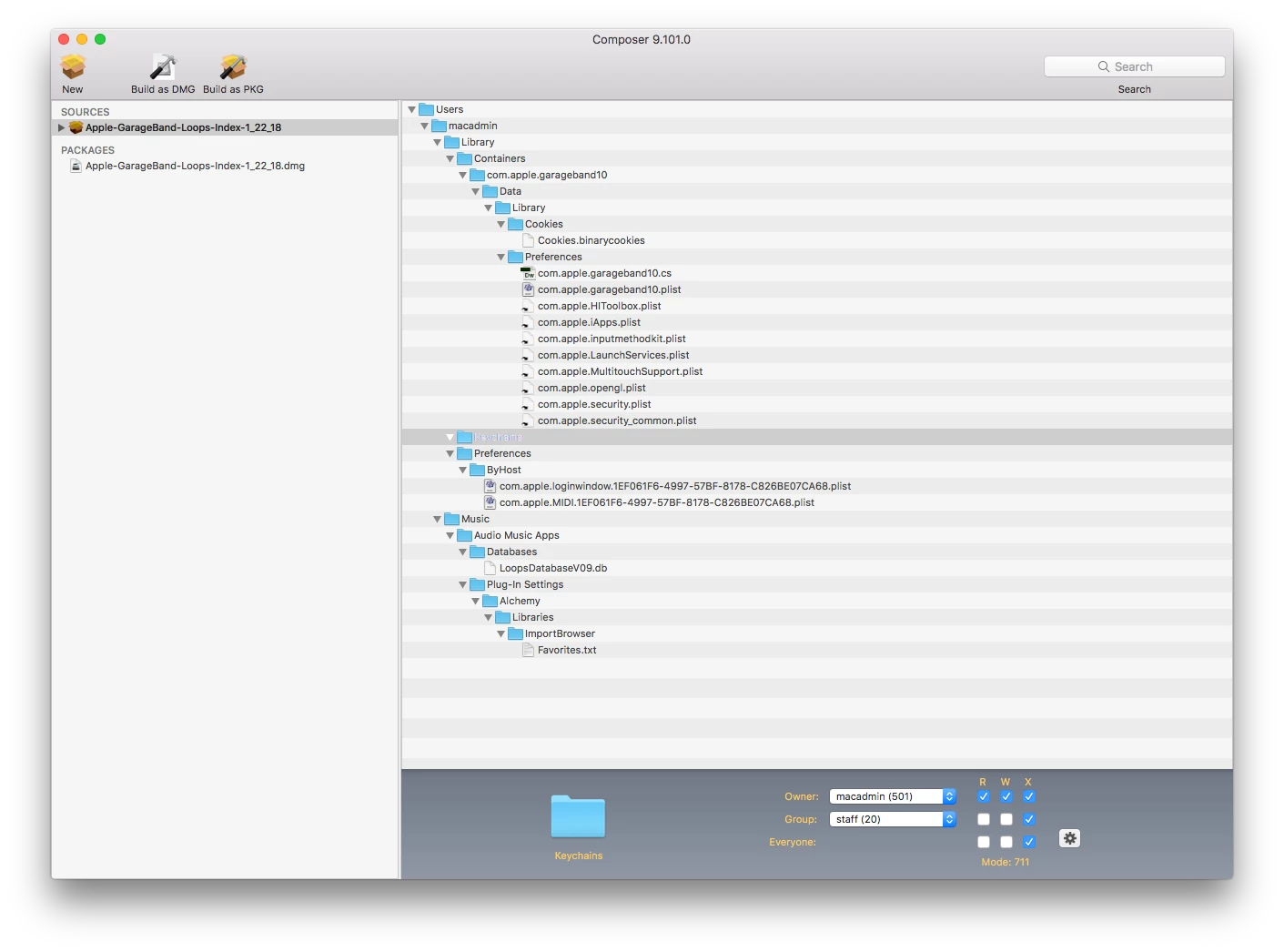Collapse the Users folder disclosure triangle
Viewport: 1284px width, 952px height.
pyautogui.click(x=411, y=109)
